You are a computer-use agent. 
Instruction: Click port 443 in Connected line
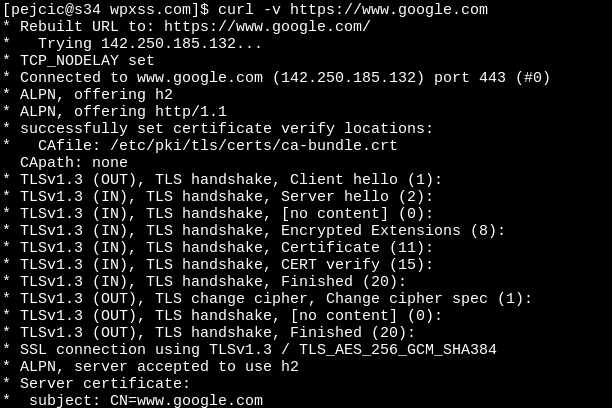point(470,77)
